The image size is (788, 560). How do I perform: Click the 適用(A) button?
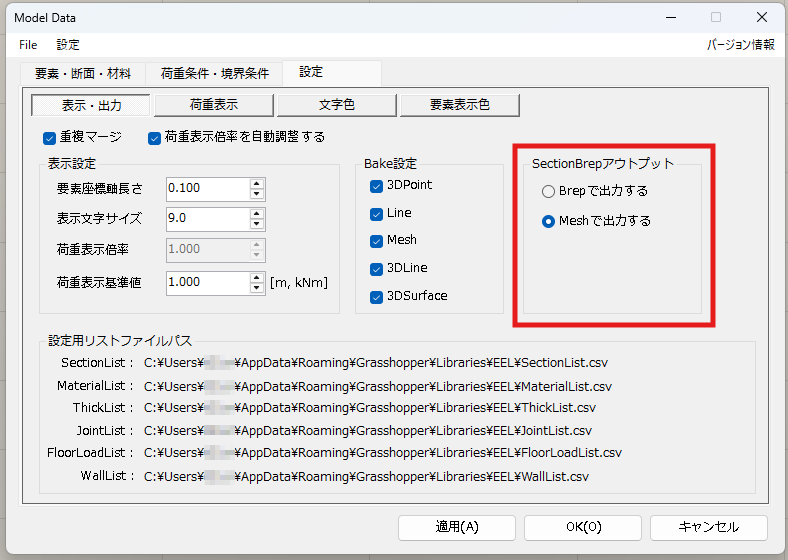(x=457, y=527)
